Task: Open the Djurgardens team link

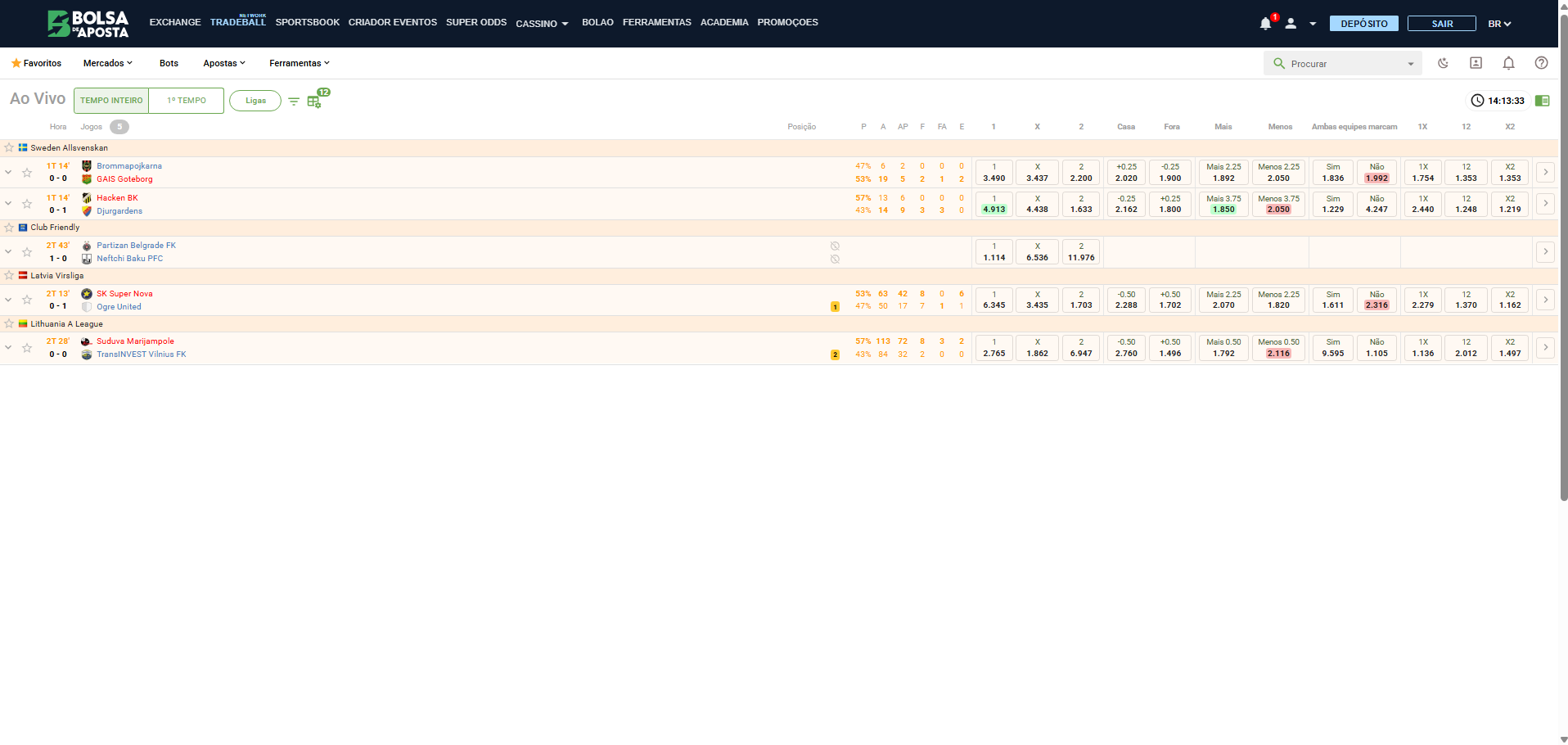Action: coord(119,211)
